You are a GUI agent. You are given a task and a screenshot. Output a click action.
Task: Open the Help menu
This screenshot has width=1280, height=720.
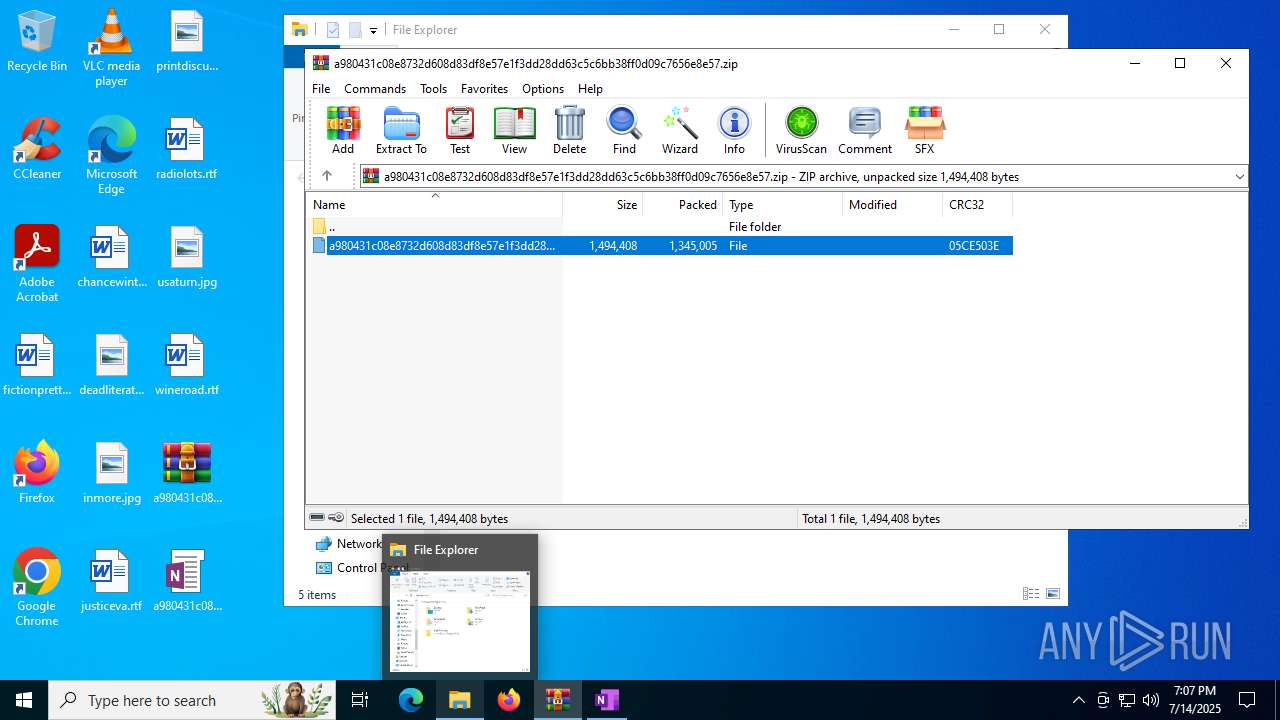tap(590, 89)
